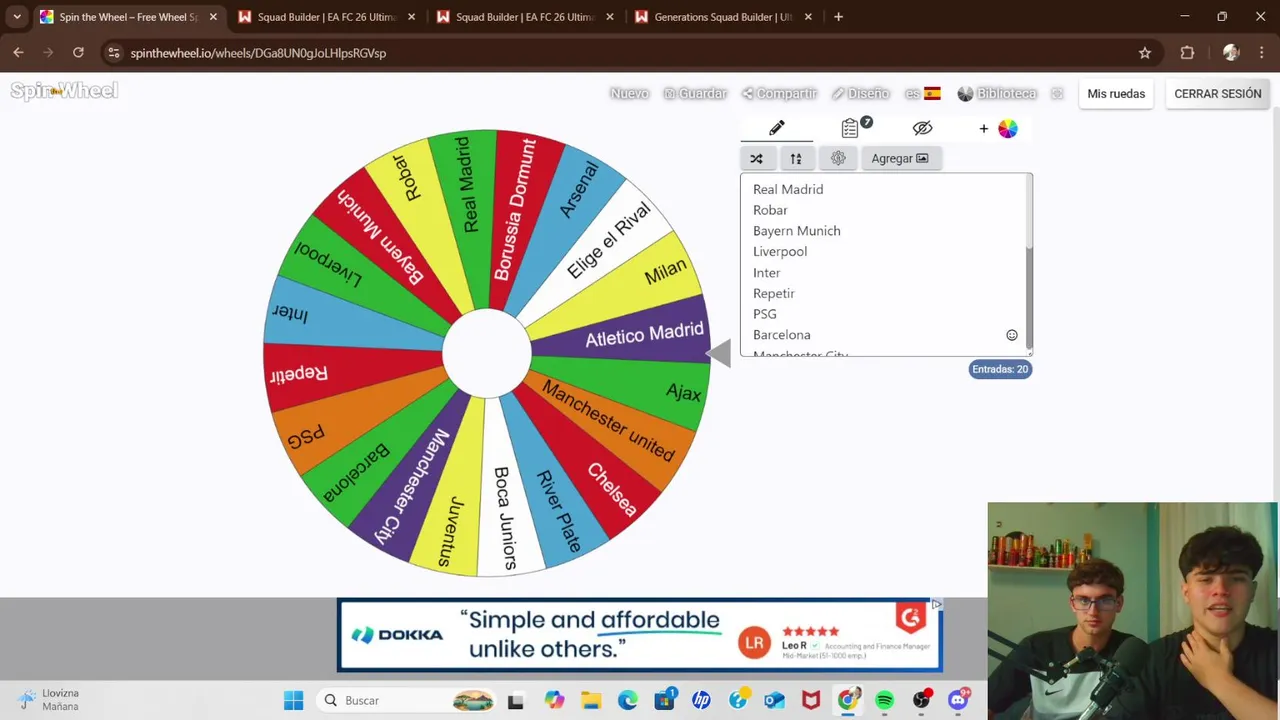Bookmark this page with the star
The width and height of the screenshot is (1280, 720).
pyautogui.click(x=1145, y=53)
